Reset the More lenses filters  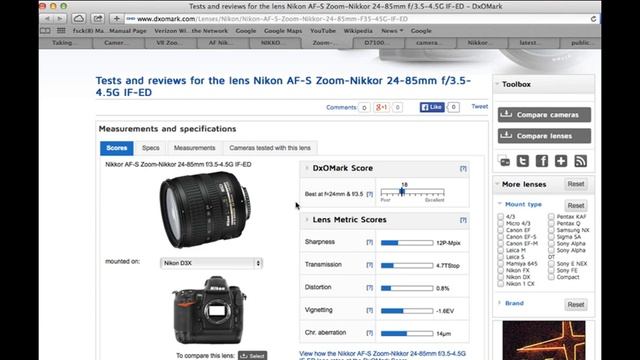576,184
